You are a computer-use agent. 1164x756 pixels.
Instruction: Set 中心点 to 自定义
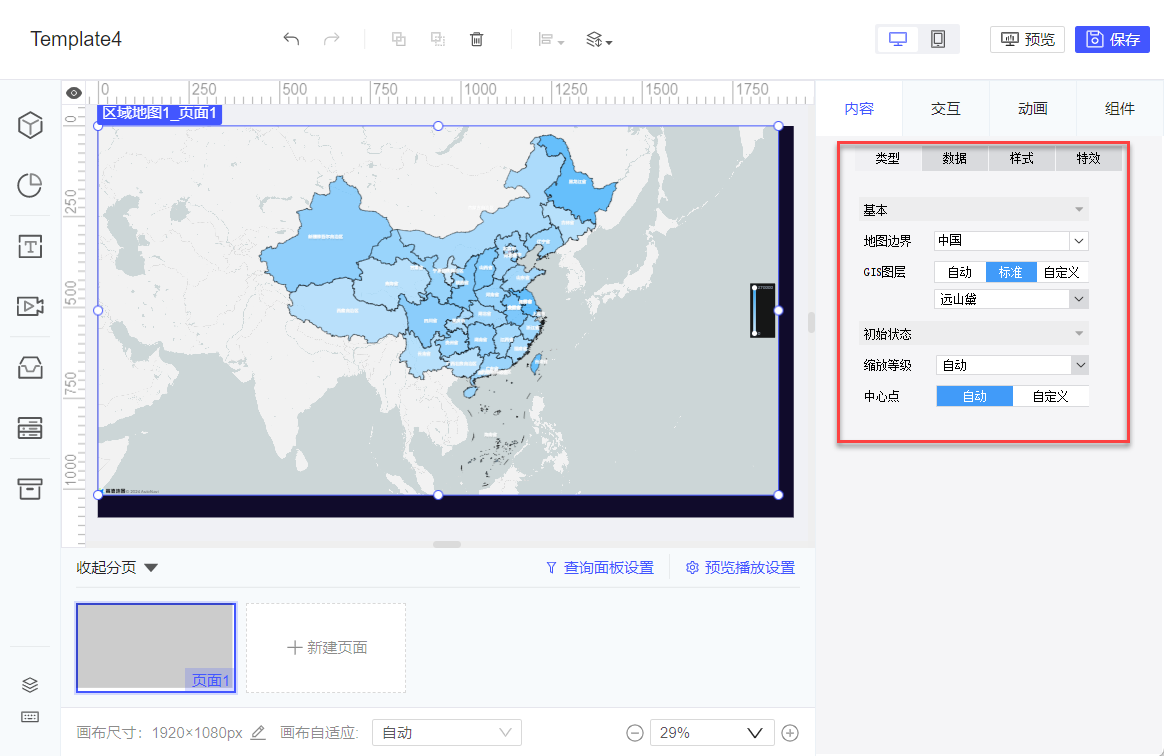tap(1050, 397)
